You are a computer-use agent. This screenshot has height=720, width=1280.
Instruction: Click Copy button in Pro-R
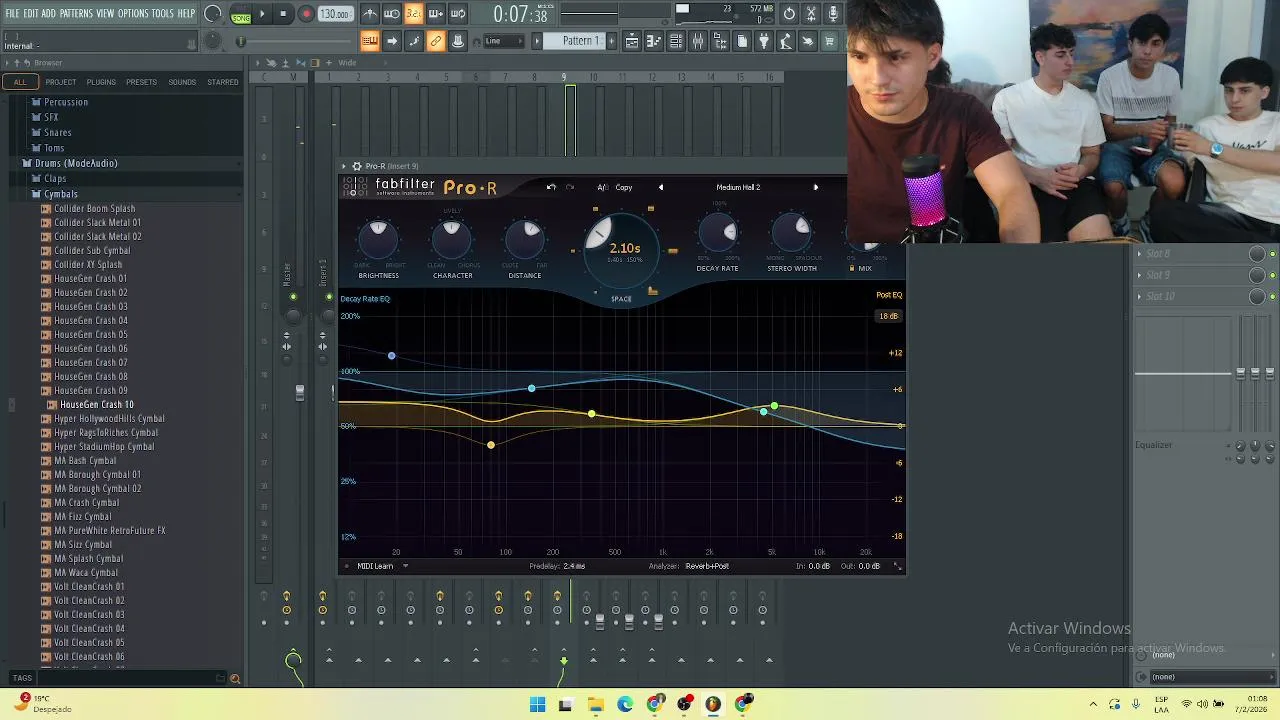624,187
